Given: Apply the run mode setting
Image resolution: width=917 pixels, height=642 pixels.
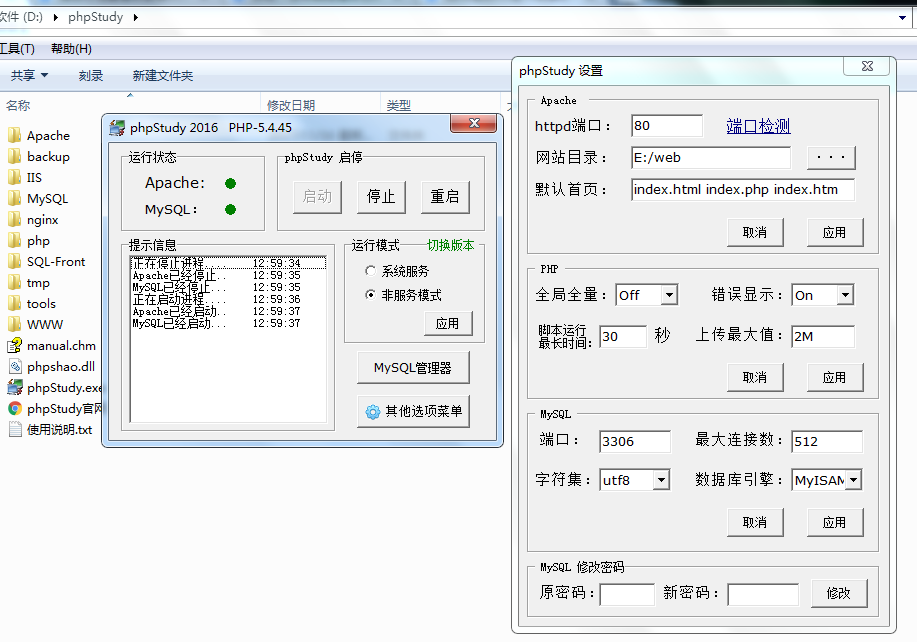Looking at the screenshot, I should point(448,323).
